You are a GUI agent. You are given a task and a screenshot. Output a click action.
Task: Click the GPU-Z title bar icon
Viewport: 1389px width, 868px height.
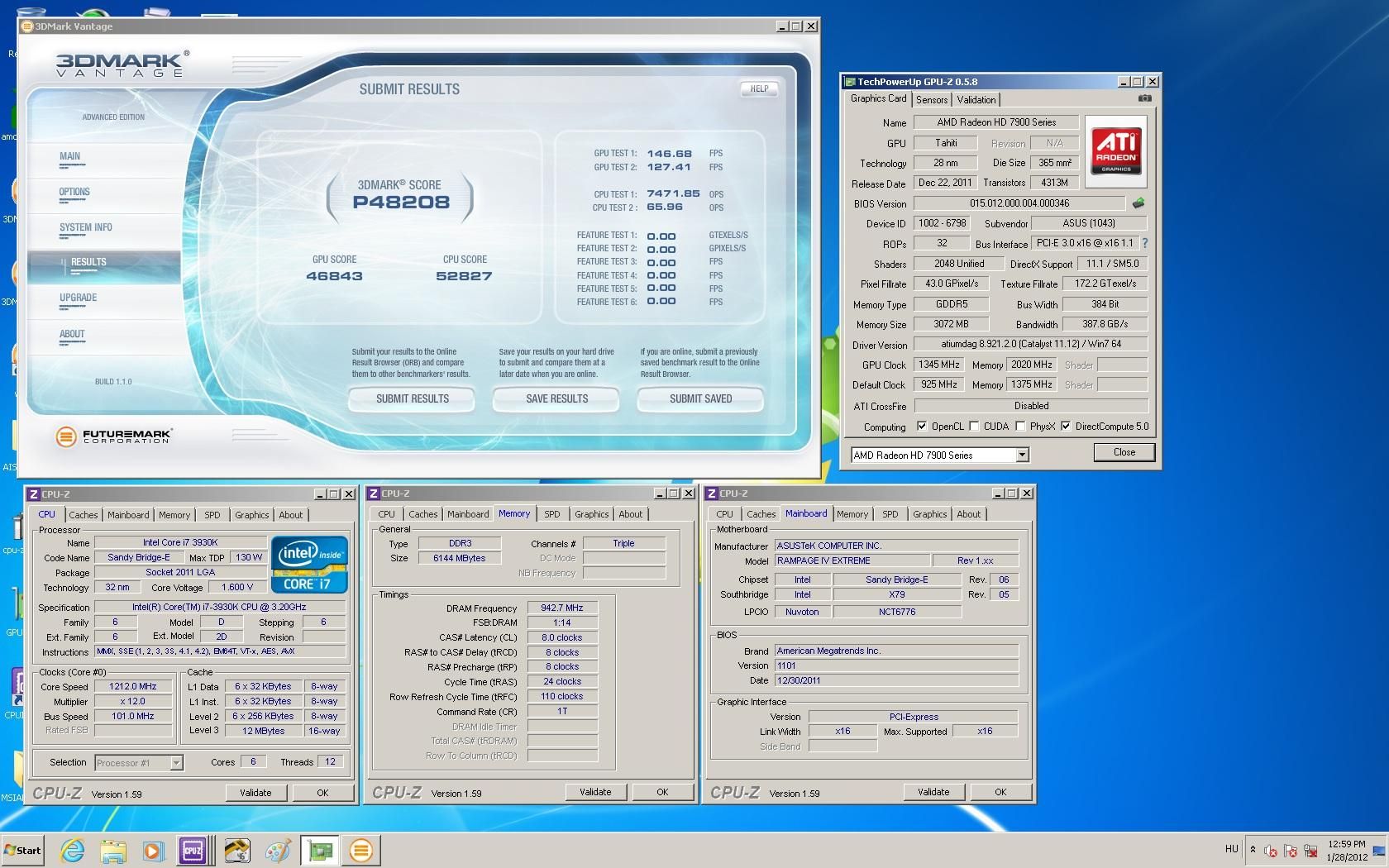click(x=849, y=82)
